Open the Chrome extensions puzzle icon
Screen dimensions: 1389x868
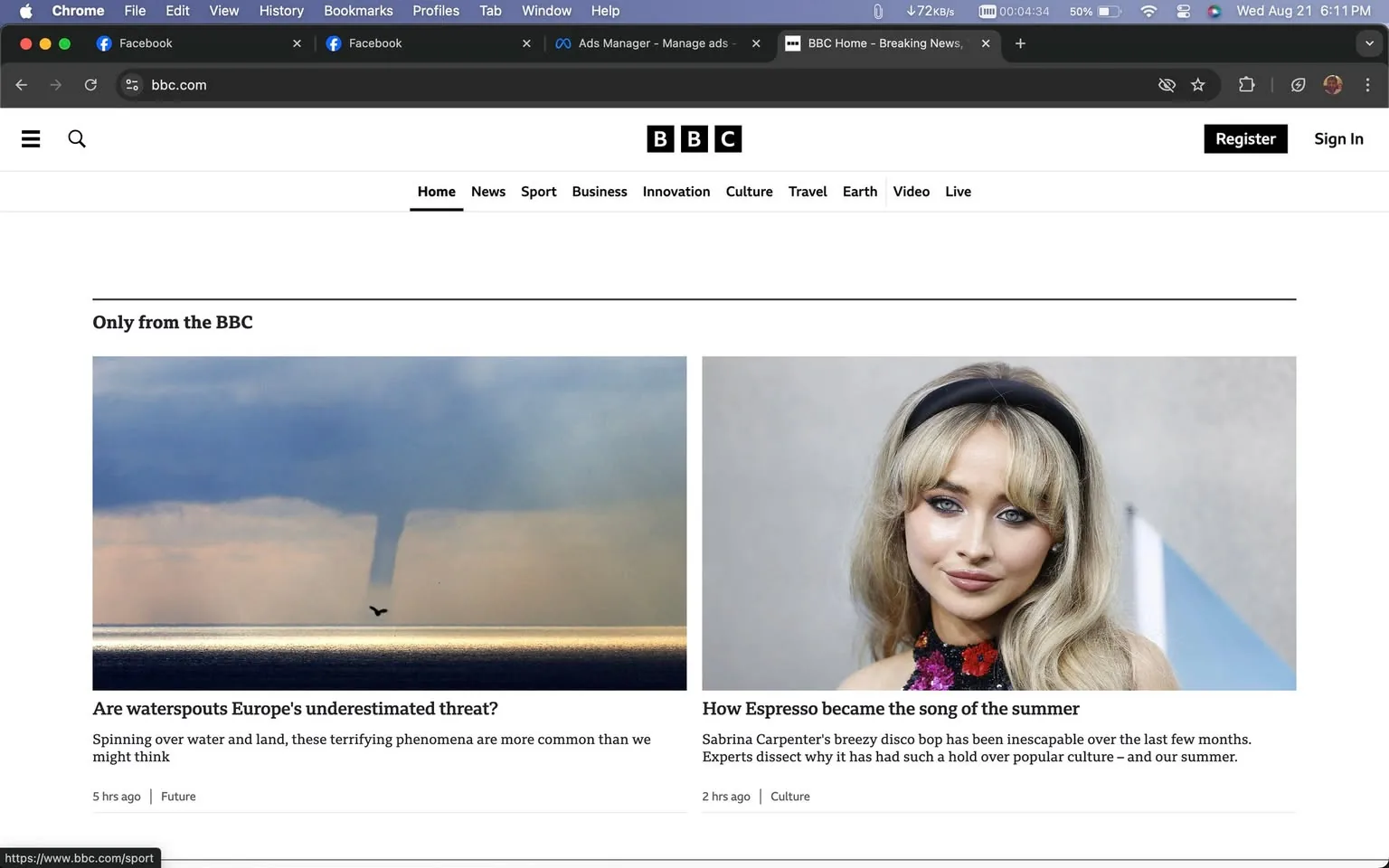(x=1246, y=84)
